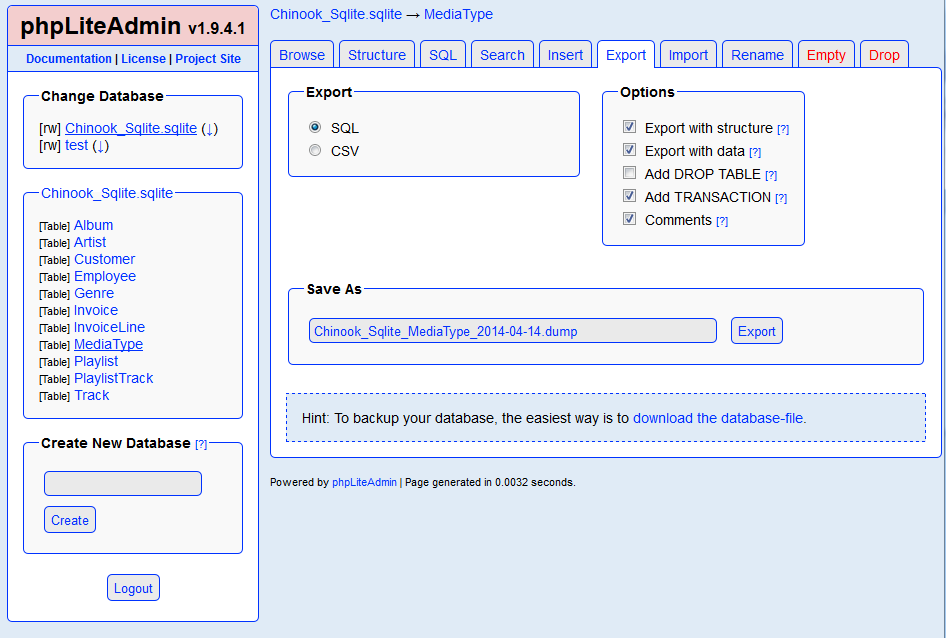Select the CSV export format

(315, 150)
